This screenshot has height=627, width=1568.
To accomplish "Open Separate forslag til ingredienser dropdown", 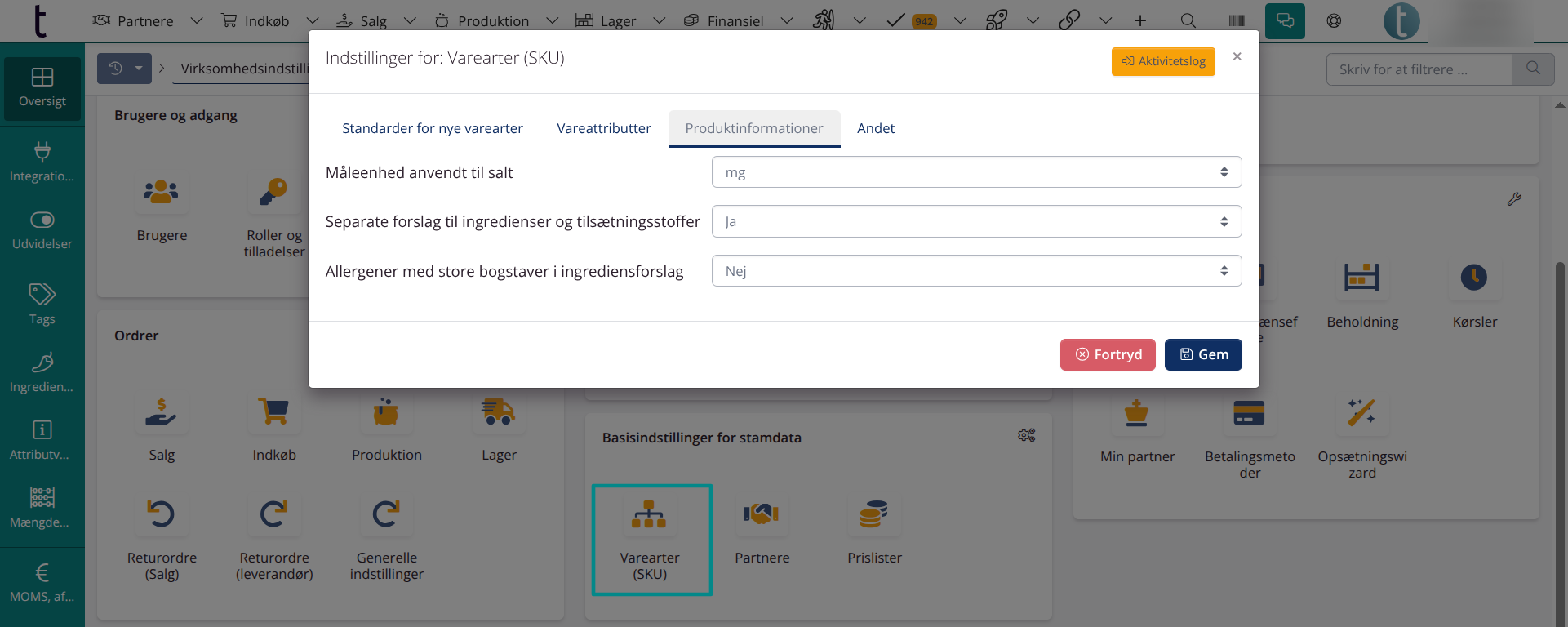I will point(976,221).
